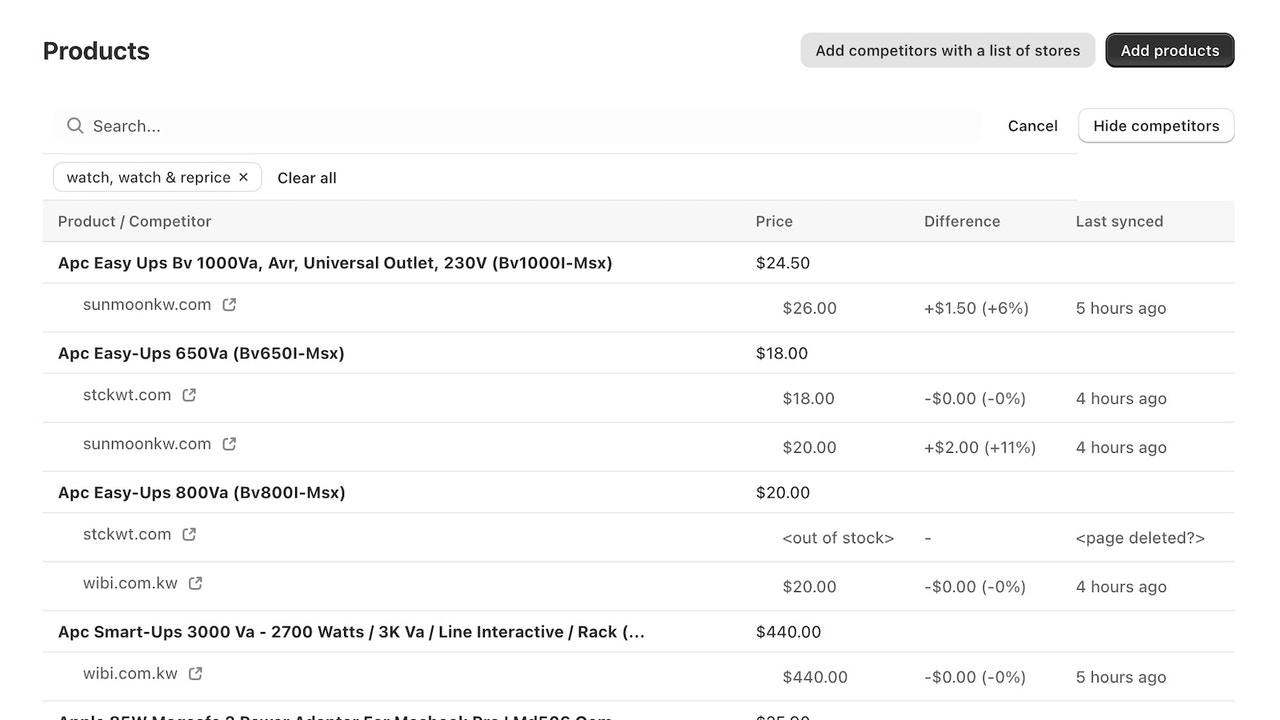Open product Apc Easy-Ups 800Va (Bv800I-Msx)
1280x720 pixels.
[202, 492]
